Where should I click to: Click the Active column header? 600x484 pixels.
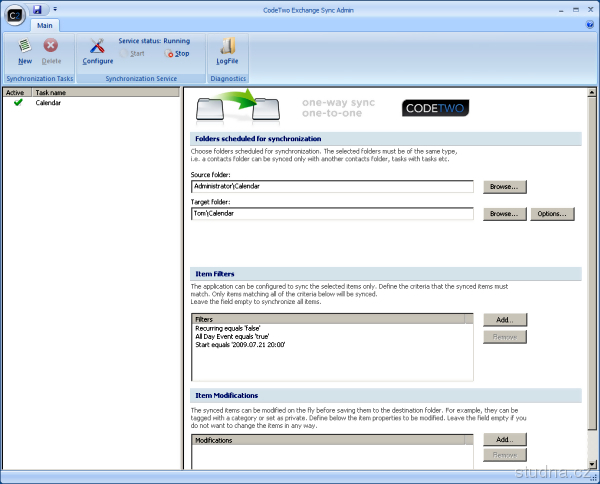(17, 93)
